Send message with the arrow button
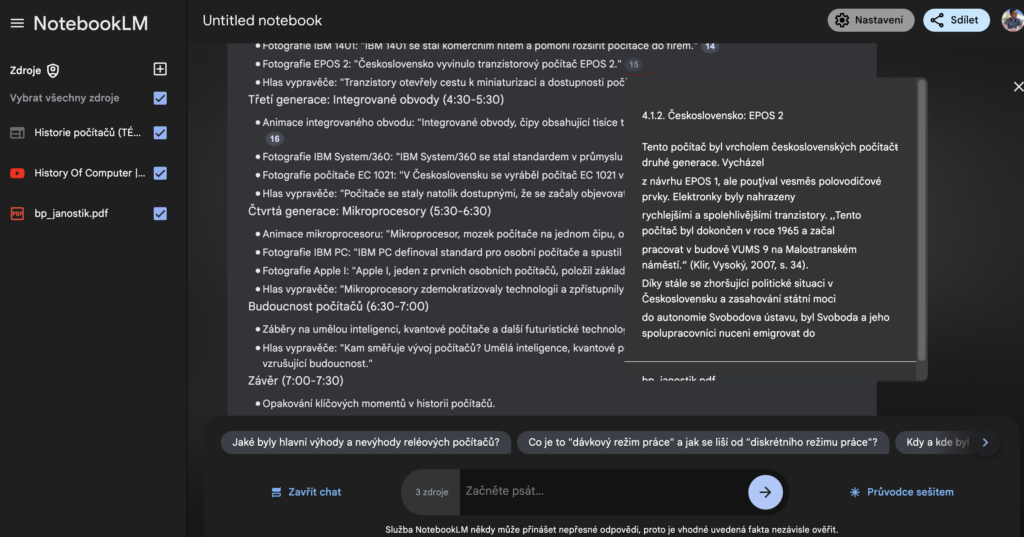Screen dimensions: 1024x537 (765, 492)
